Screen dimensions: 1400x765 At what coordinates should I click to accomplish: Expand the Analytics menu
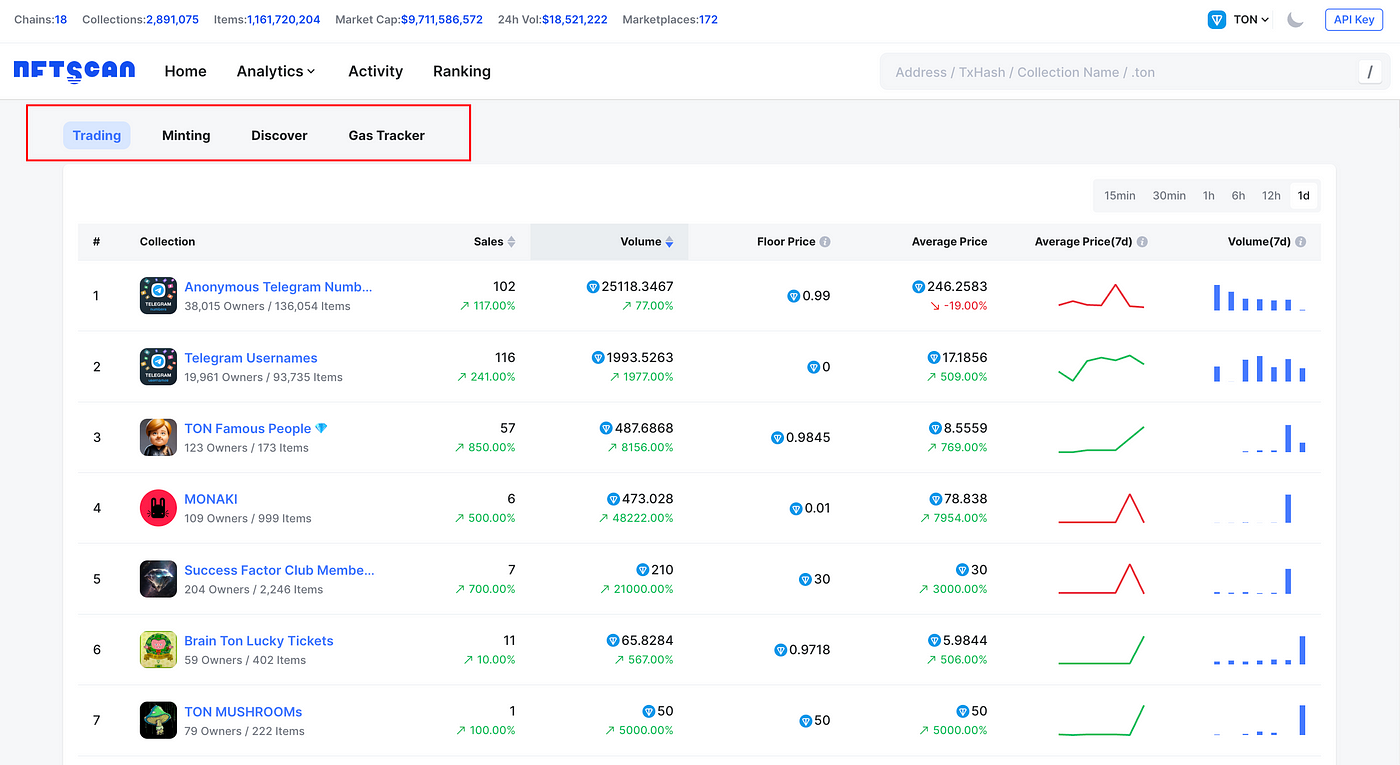(275, 71)
